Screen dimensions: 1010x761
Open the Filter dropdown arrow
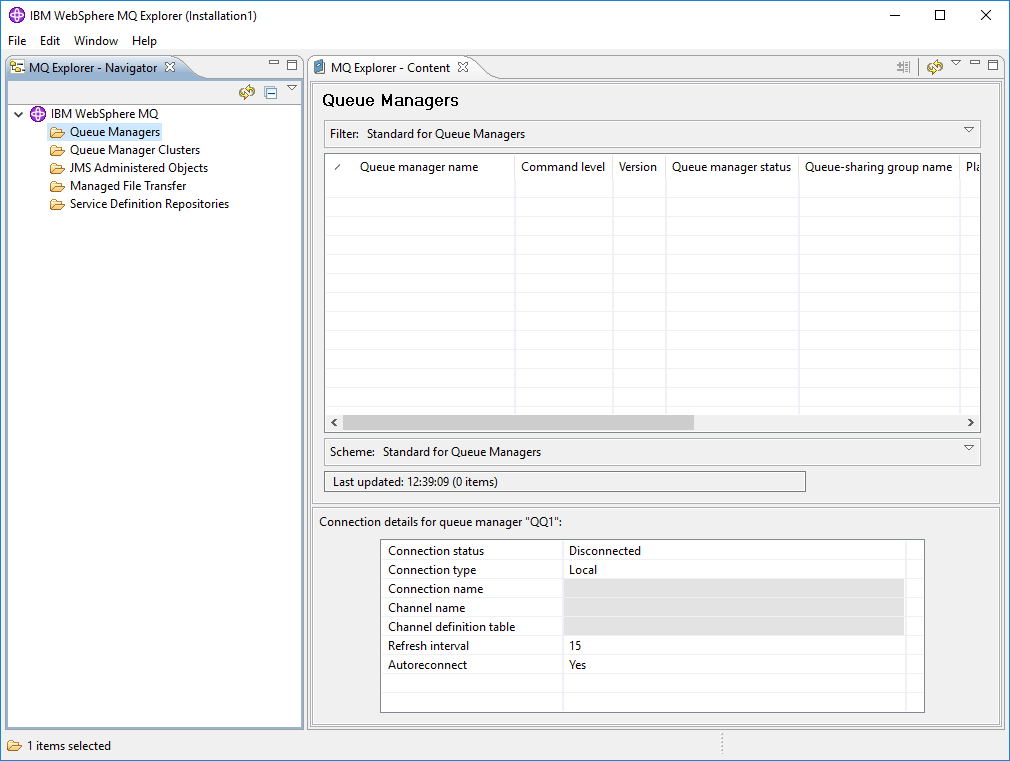(x=968, y=130)
